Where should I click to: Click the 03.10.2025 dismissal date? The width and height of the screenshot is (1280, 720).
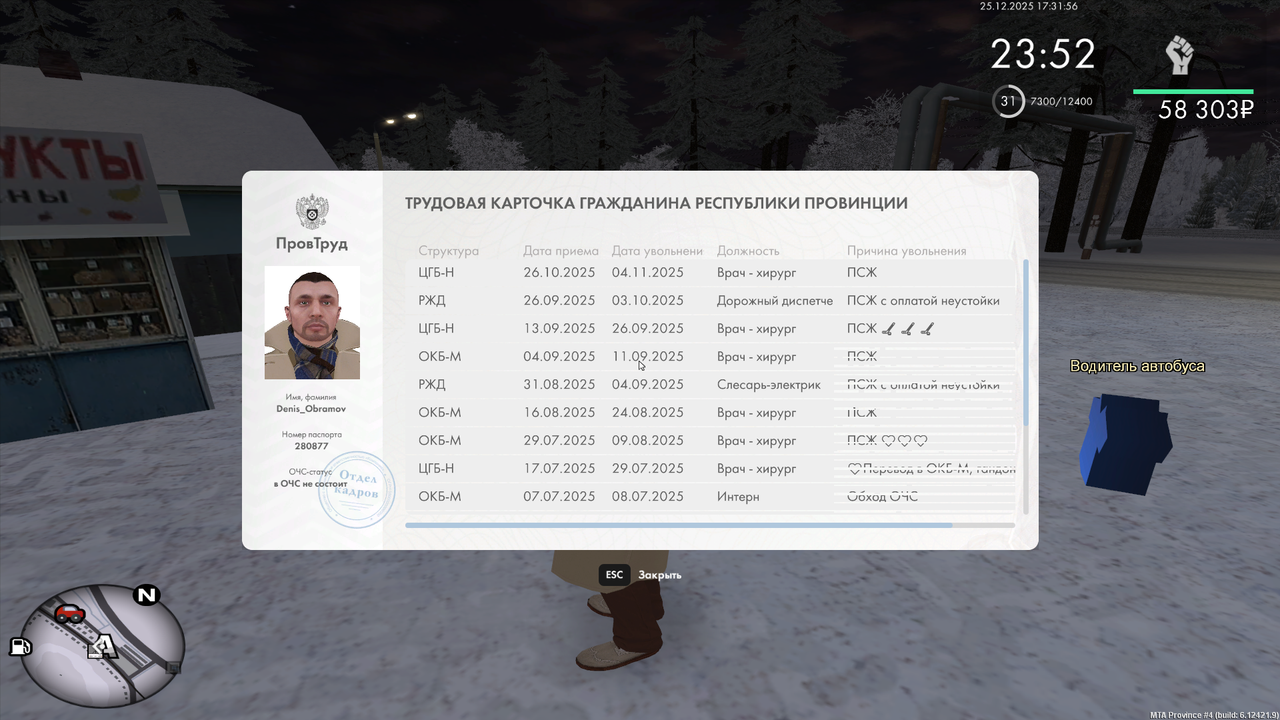pyautogui.click(x=648, y=300)
